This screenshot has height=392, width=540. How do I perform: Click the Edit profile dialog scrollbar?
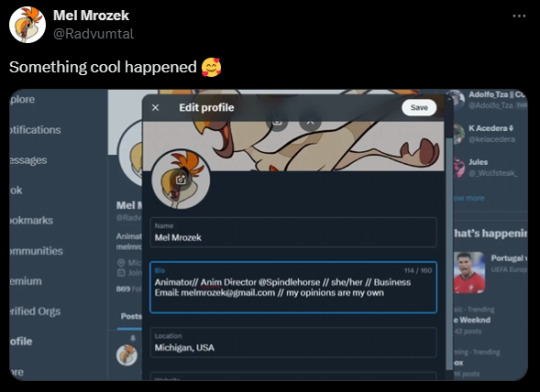[x=449, y=253]
